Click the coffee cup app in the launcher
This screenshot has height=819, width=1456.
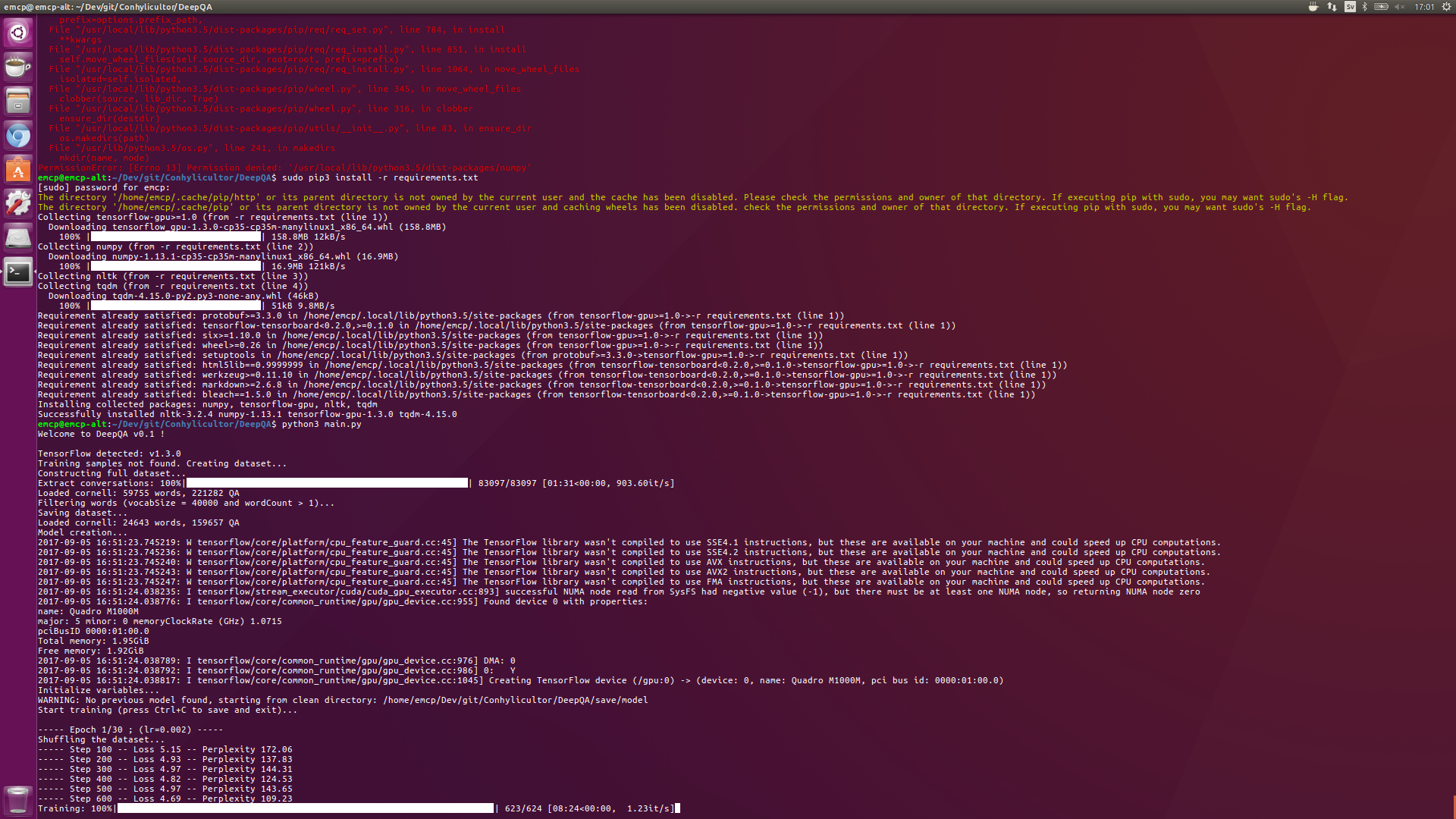tap(17, 67)
